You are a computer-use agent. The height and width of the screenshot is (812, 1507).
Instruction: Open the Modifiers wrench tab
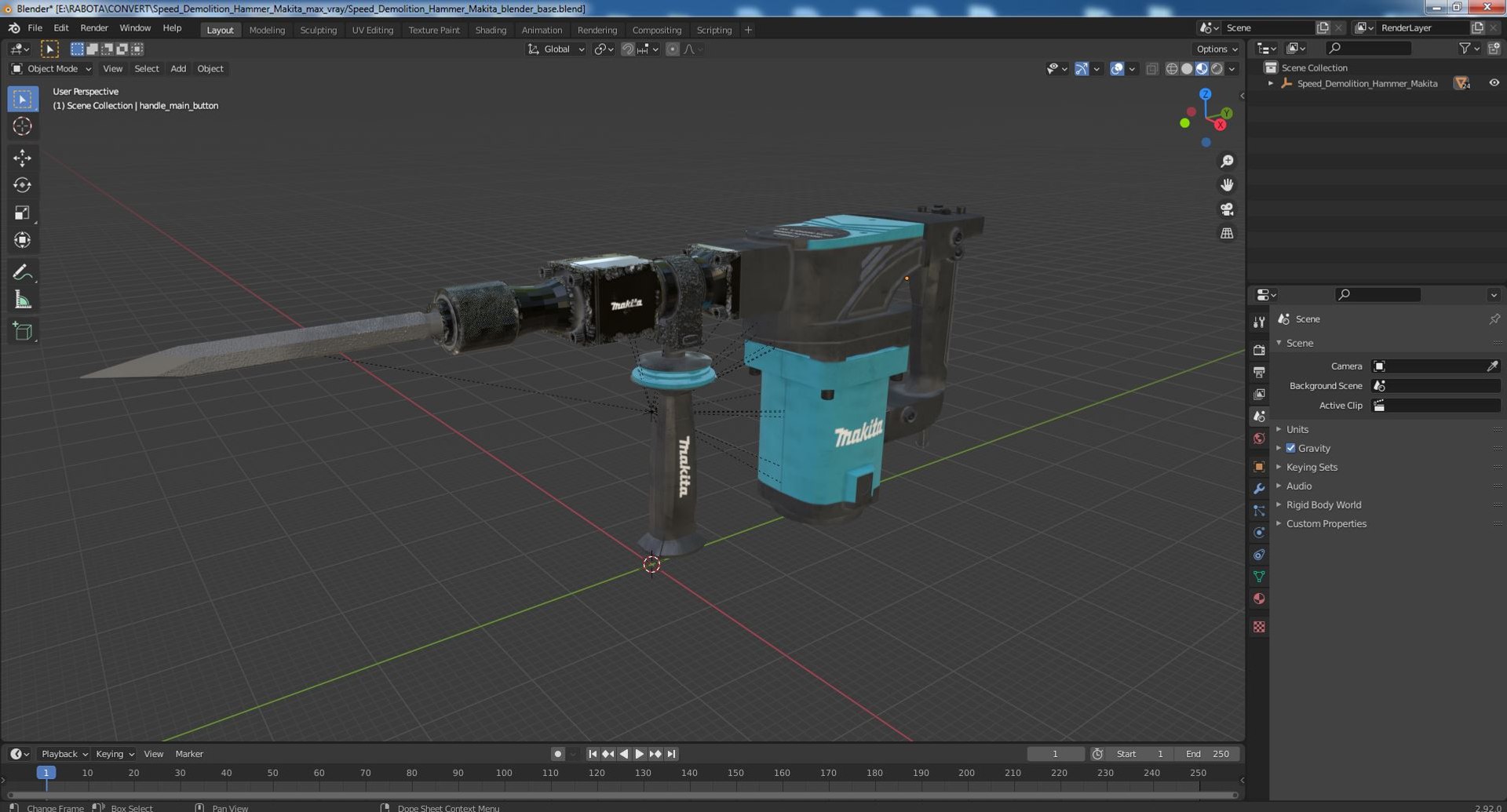(x=1259, y=489)
